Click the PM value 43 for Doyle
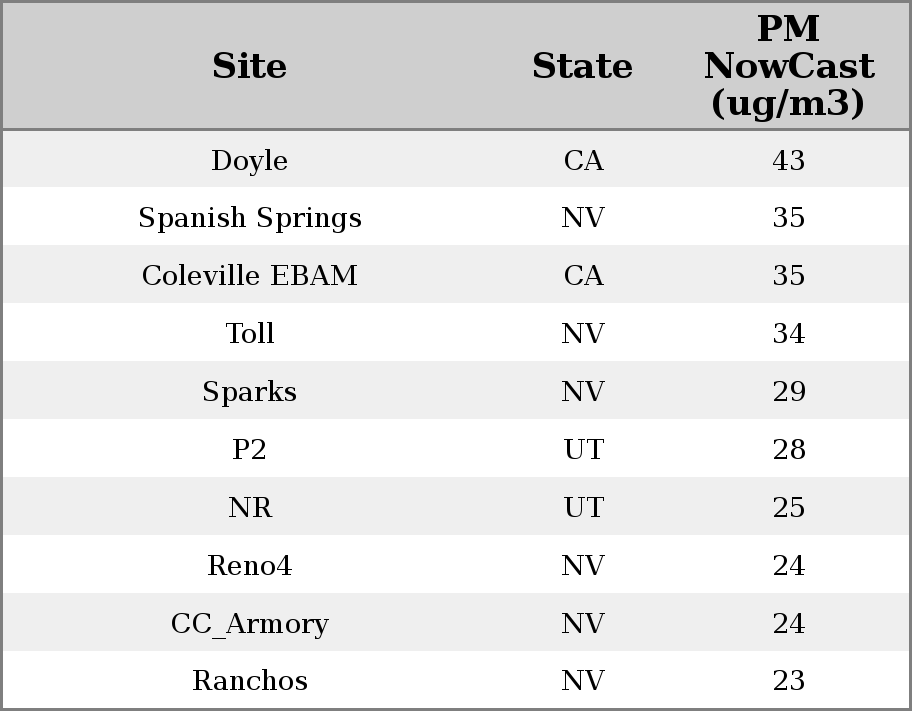The width and height of the screenshot is (912, 711). click(x=788, y=161)
